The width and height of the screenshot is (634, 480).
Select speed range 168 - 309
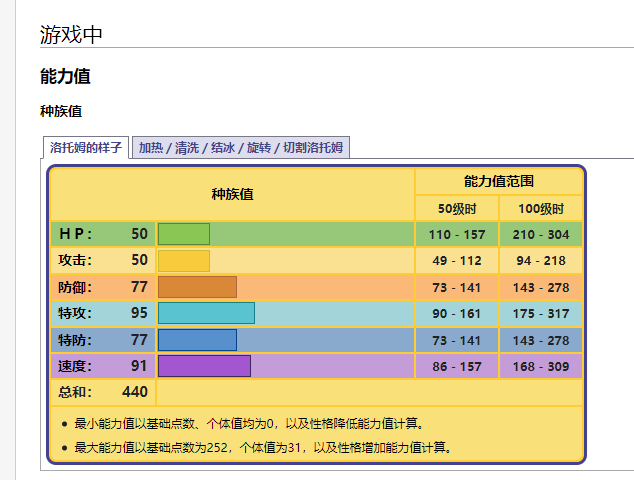coord(541,366)
